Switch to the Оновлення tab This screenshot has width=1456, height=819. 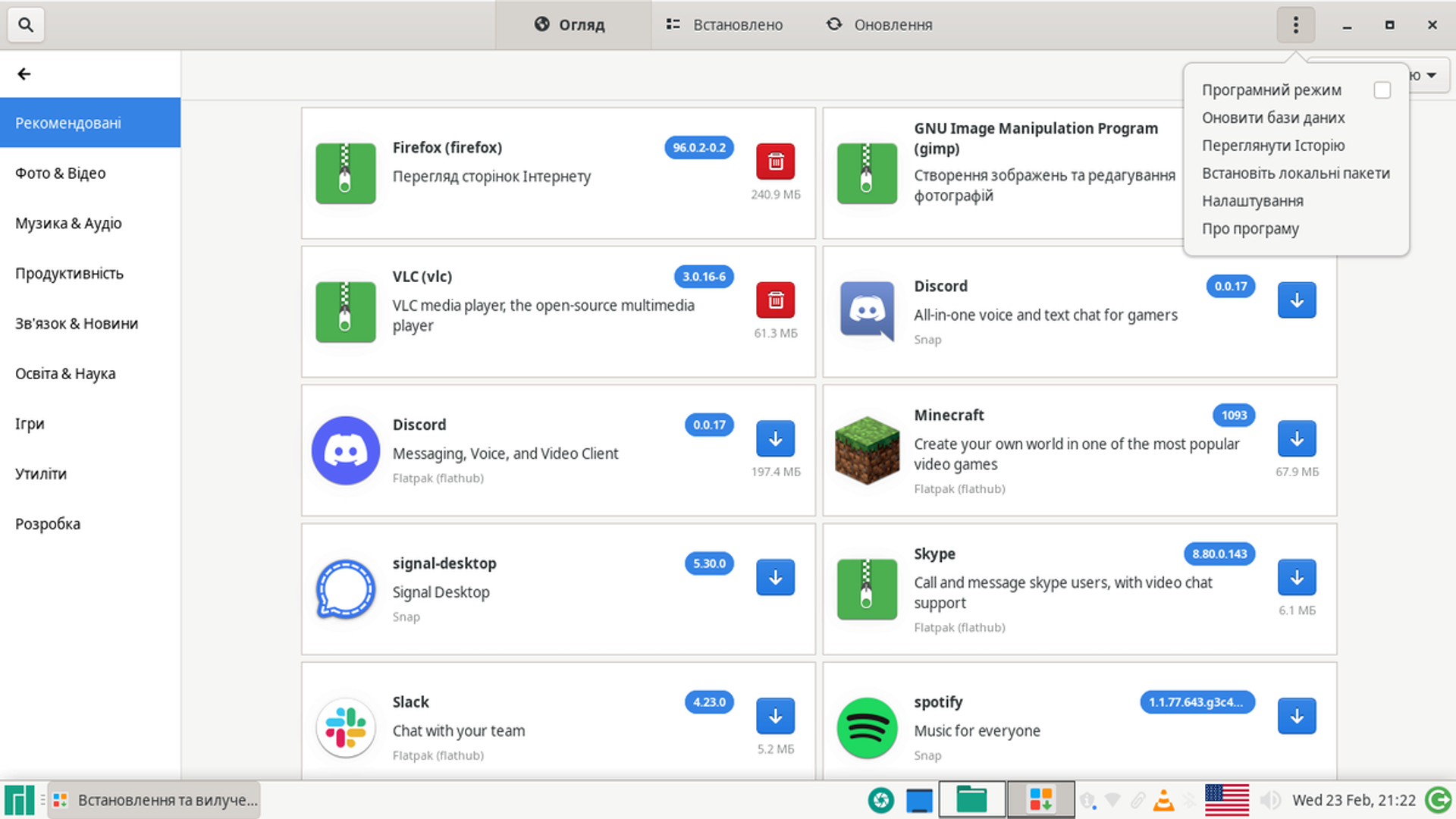880,25
